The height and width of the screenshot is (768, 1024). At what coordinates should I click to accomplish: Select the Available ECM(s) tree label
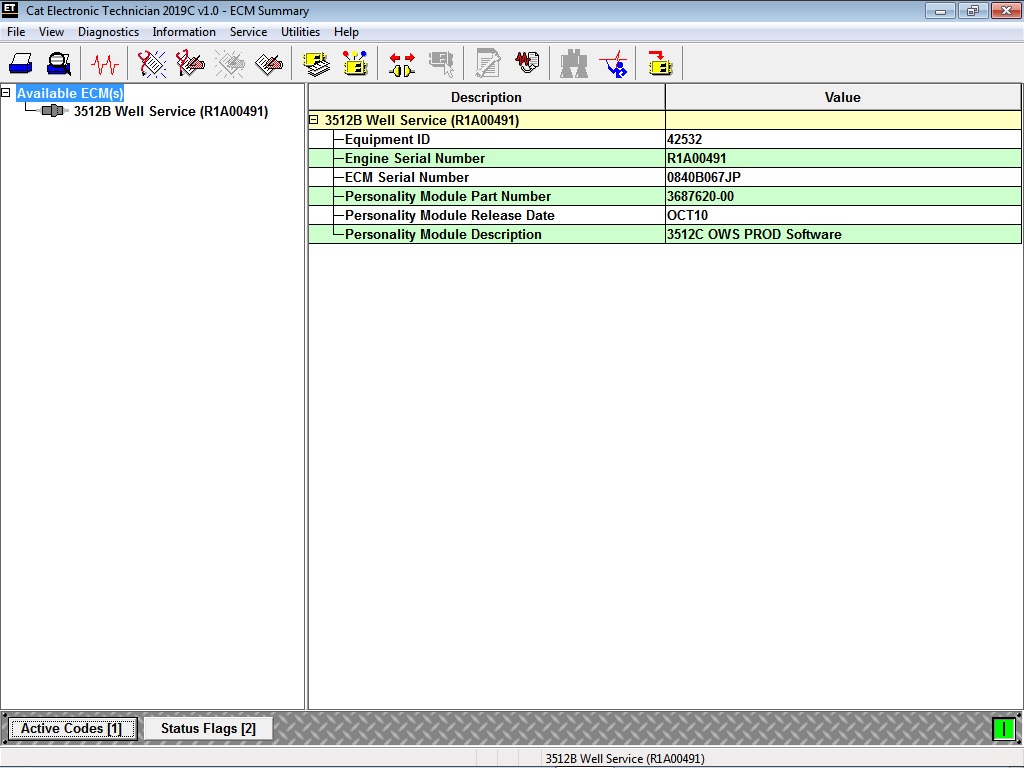click(70, 93)
